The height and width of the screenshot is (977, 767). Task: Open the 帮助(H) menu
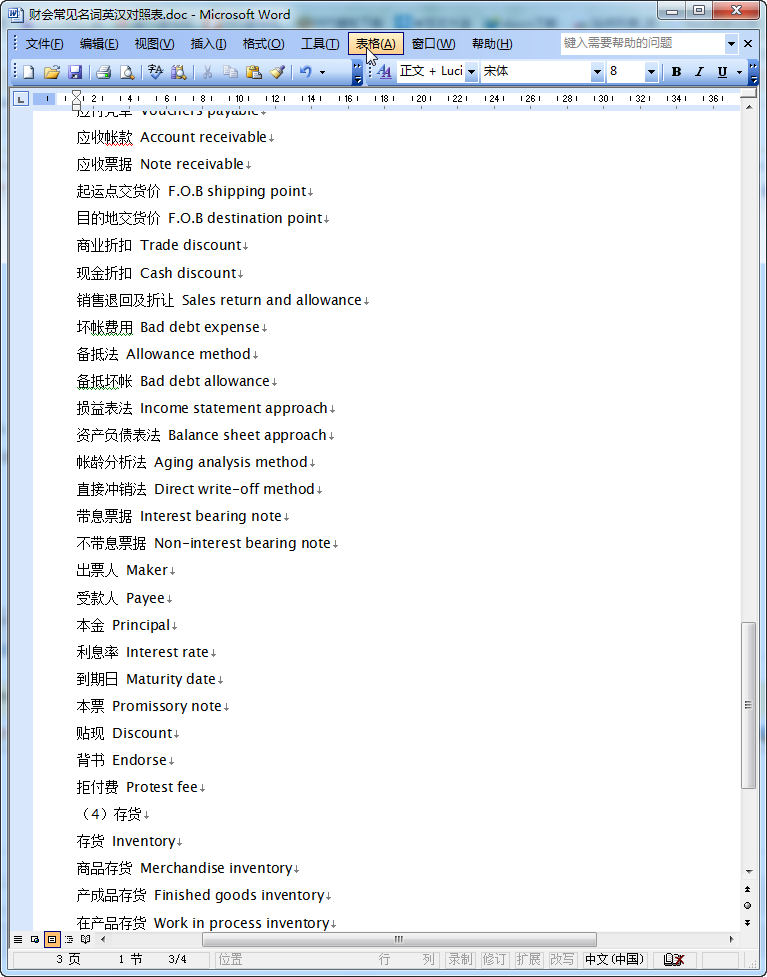point(492,44)
